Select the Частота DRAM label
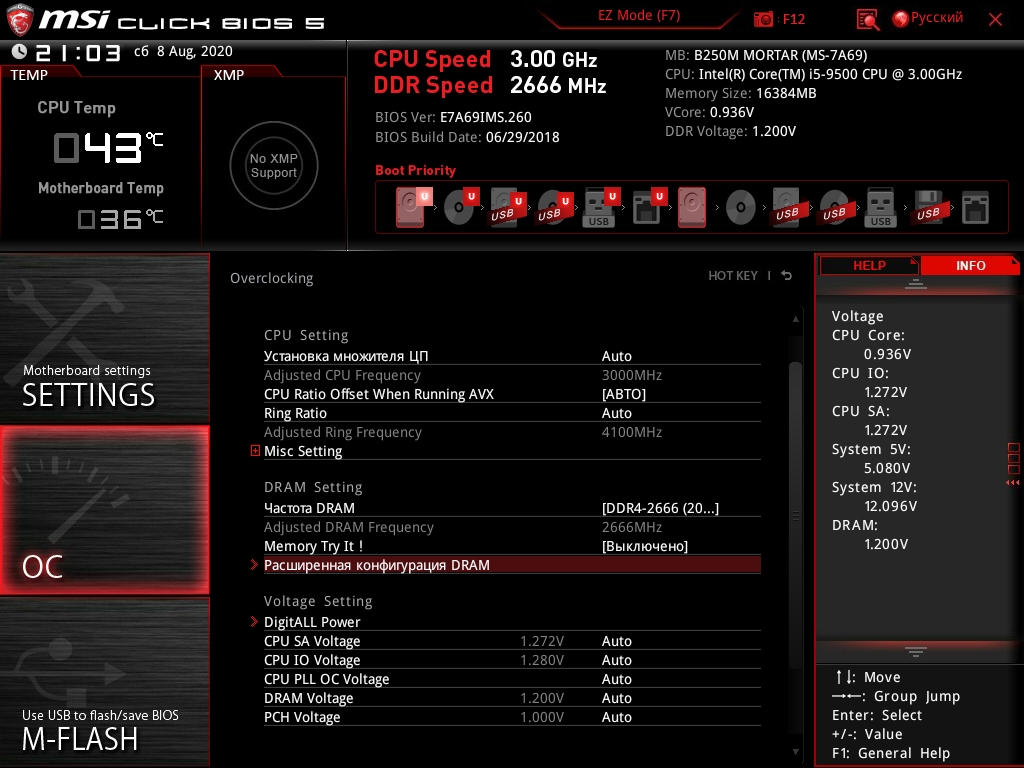 tap(310, 508)
